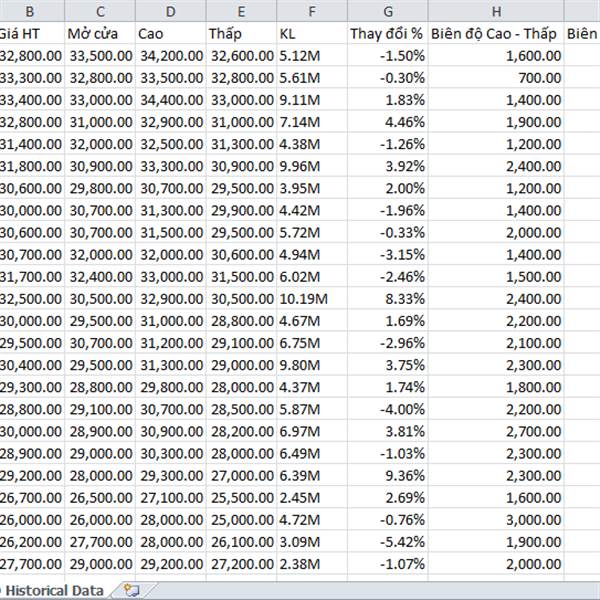600x600 pixels.
Task: Select the cell with volume 10.19M
Action: (311, 298)
